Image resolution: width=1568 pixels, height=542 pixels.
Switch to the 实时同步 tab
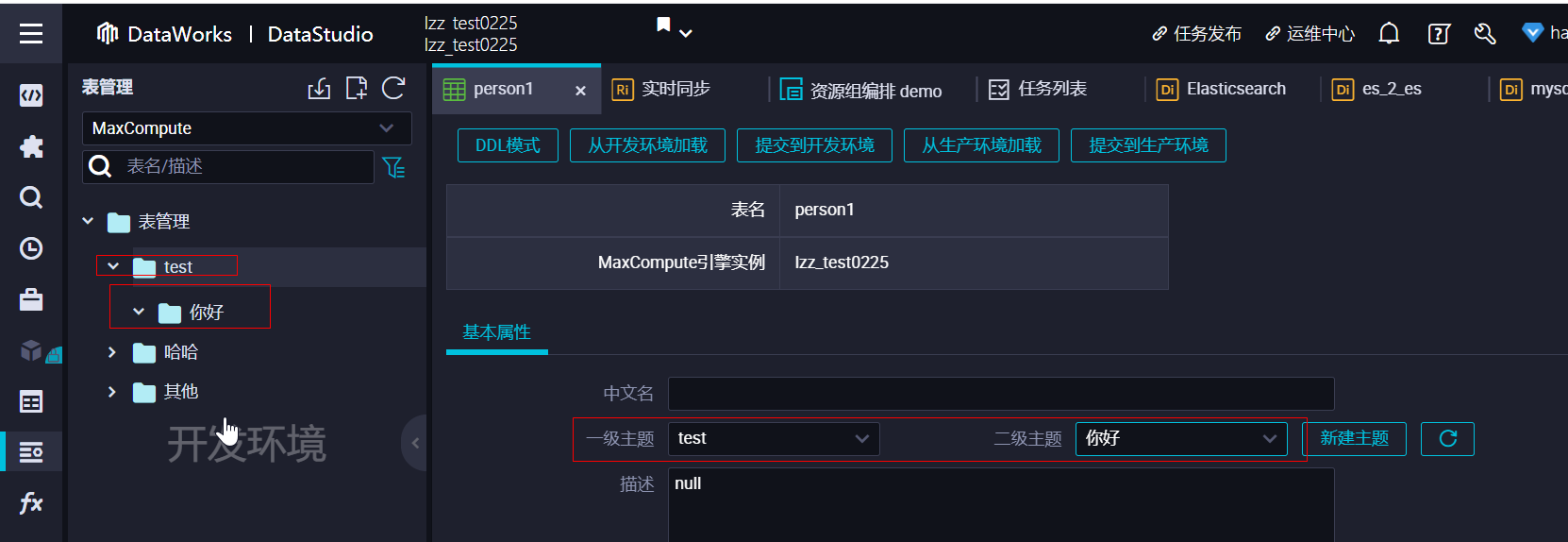coord(661,89)
